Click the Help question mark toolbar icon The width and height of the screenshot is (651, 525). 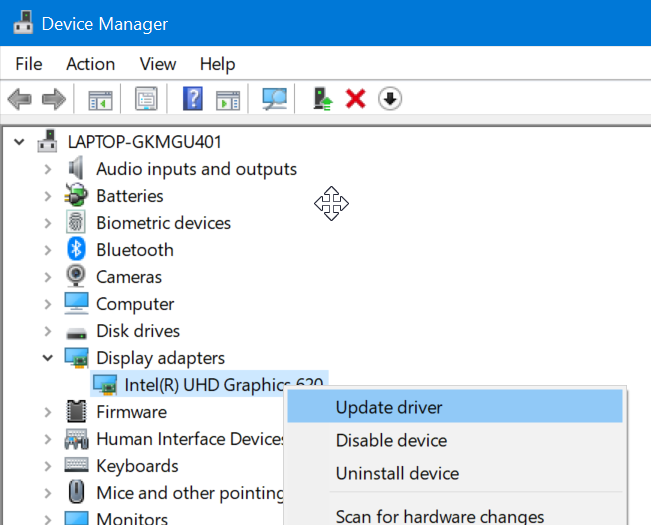193,99
